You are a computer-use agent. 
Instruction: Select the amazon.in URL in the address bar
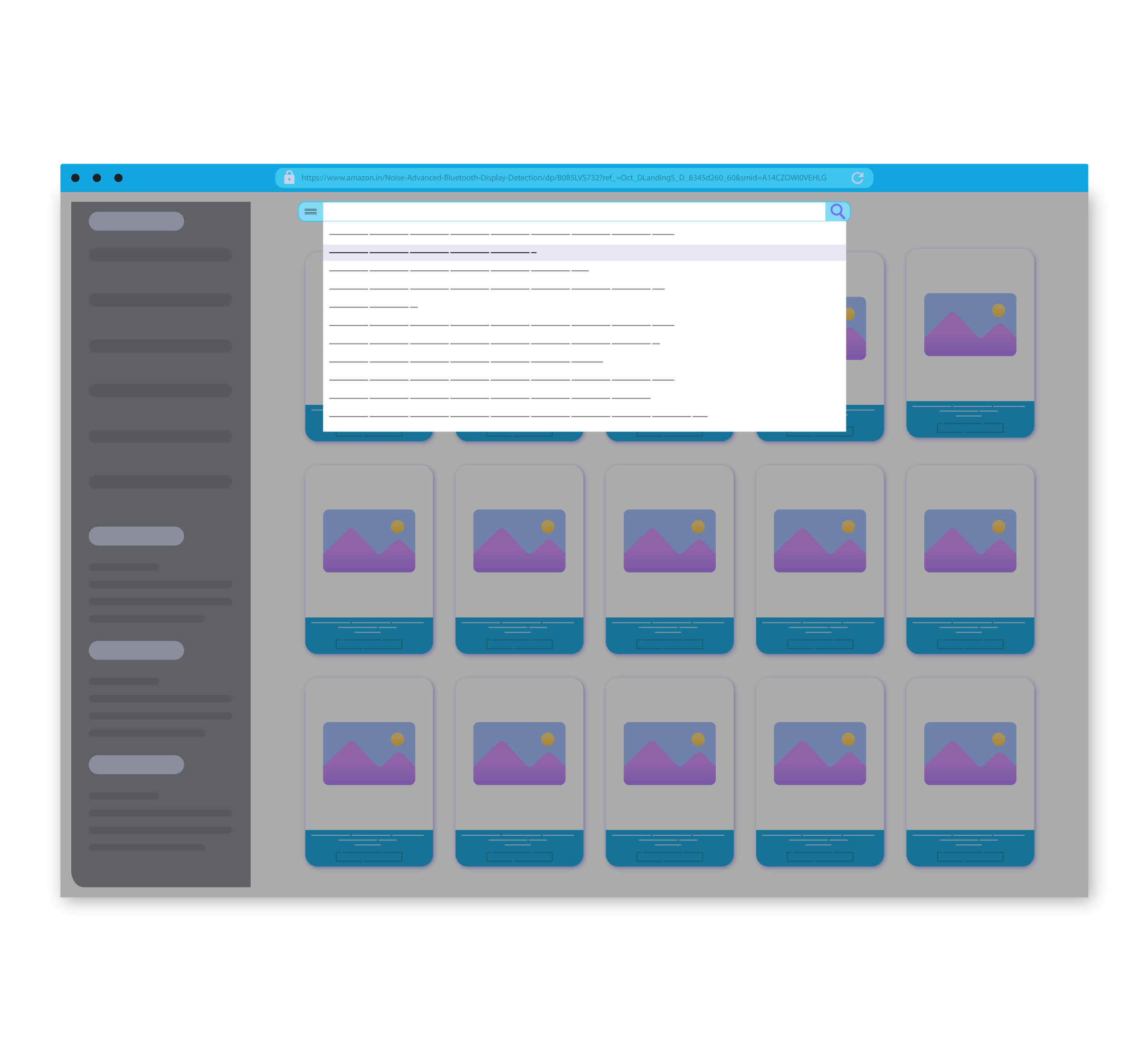tap(564, 178)
